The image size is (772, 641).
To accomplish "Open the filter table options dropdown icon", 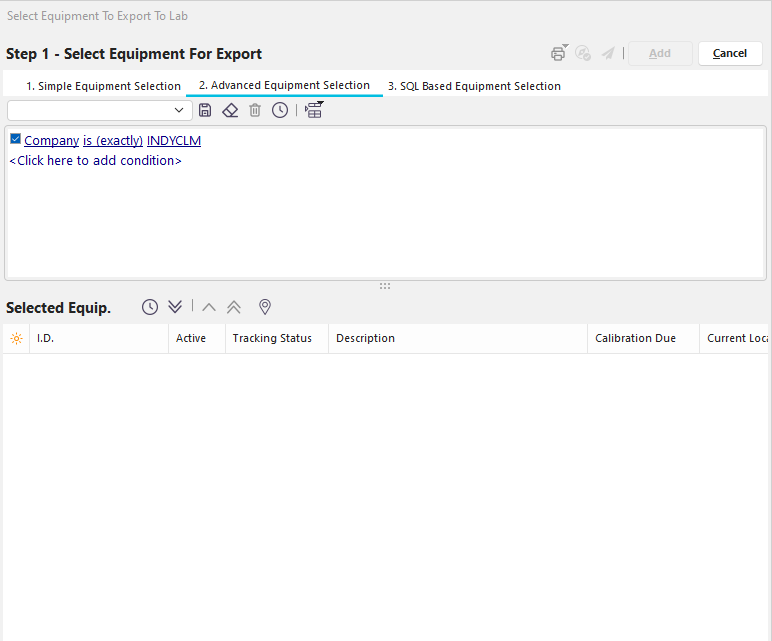I will coord(314,110).
